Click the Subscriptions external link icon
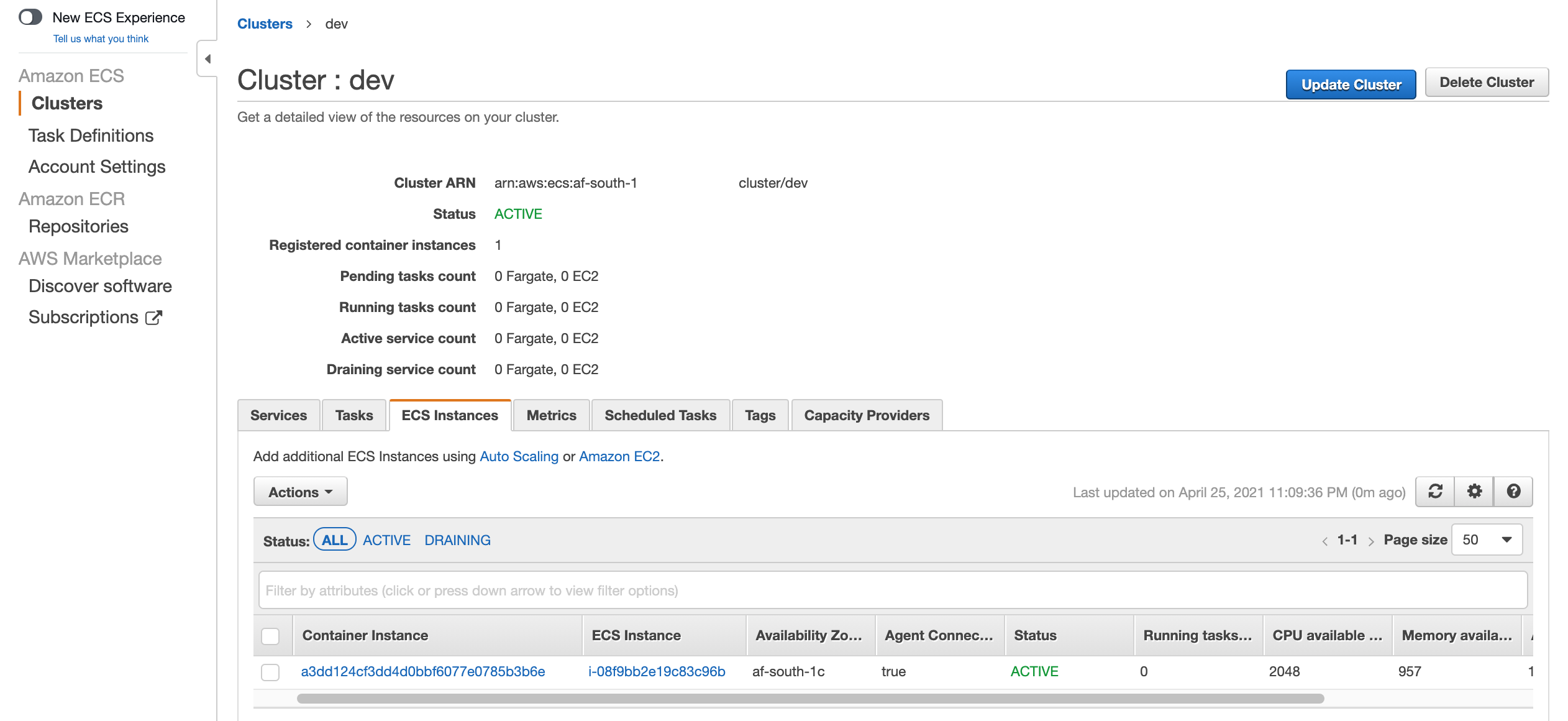Image resolution: width=1568 pixels, height=721 pixels. [x=153, y=318]
